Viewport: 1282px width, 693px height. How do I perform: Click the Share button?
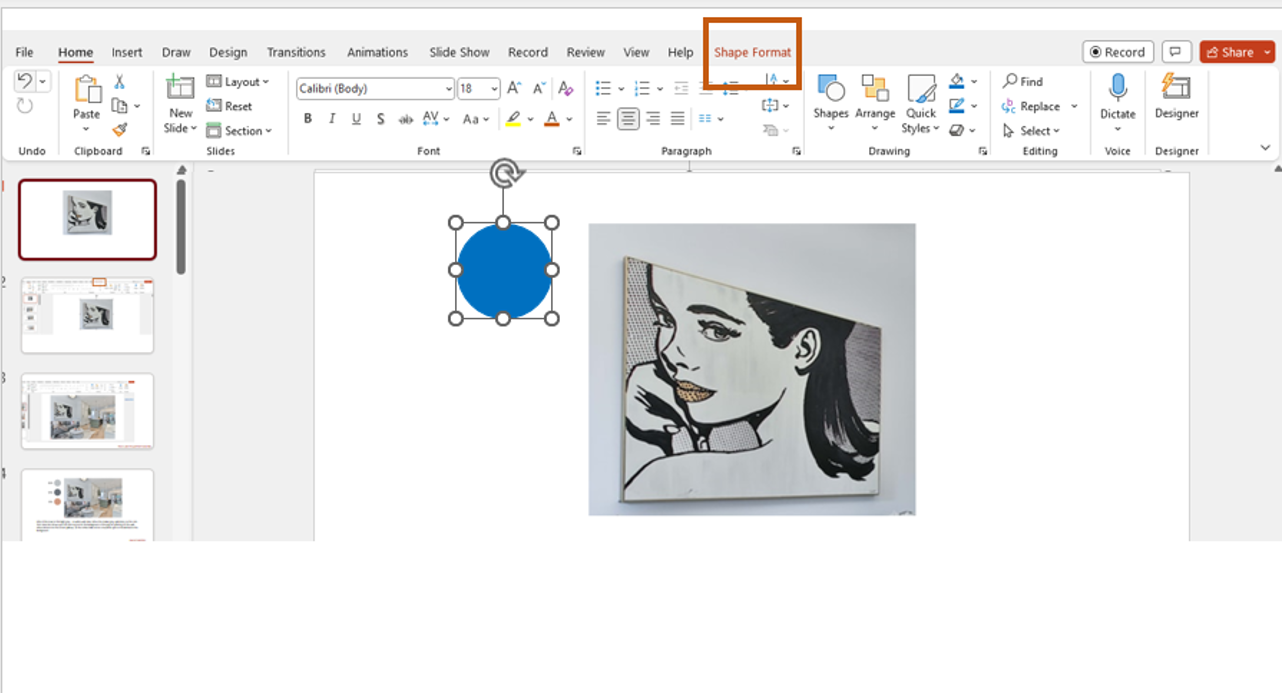click(1237, 52)
